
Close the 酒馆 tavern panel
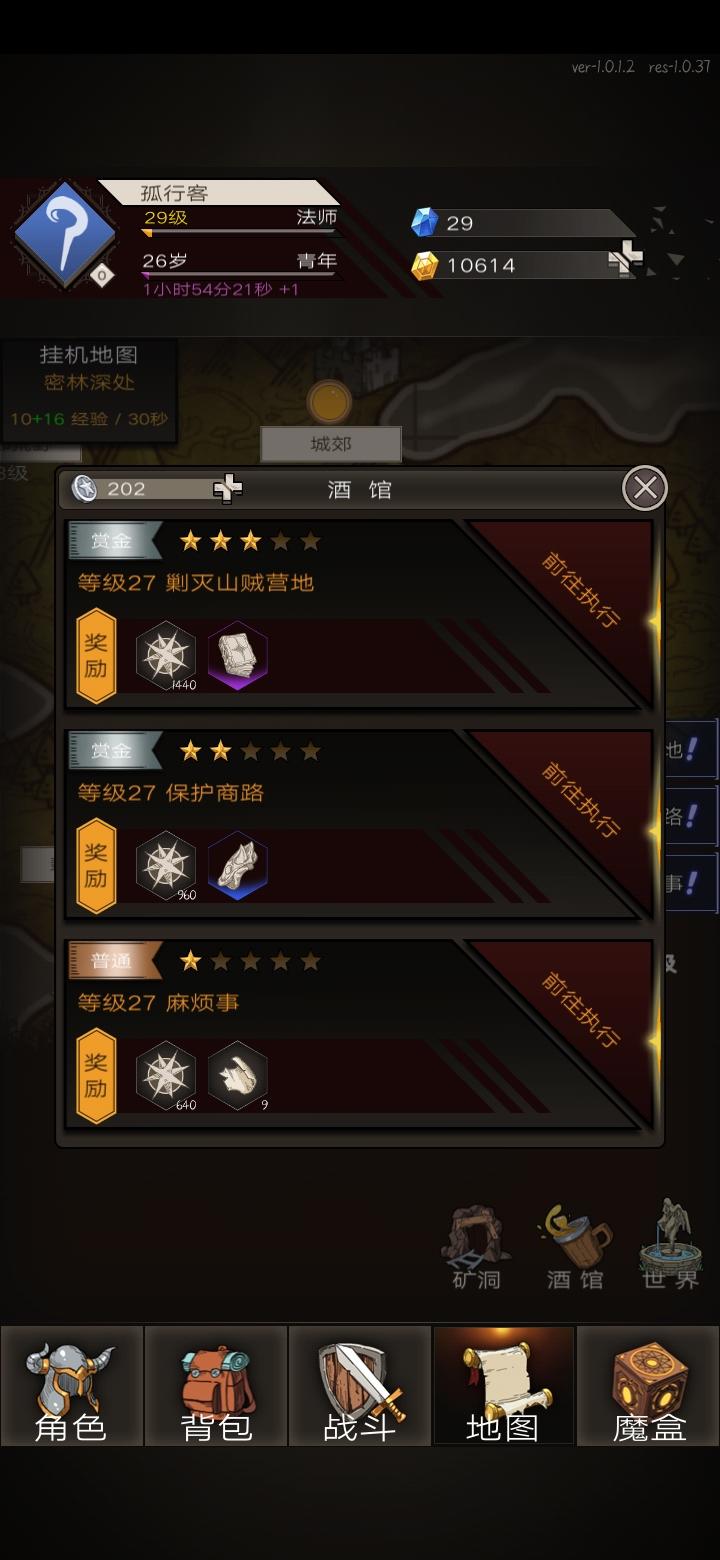pos(645,488)
